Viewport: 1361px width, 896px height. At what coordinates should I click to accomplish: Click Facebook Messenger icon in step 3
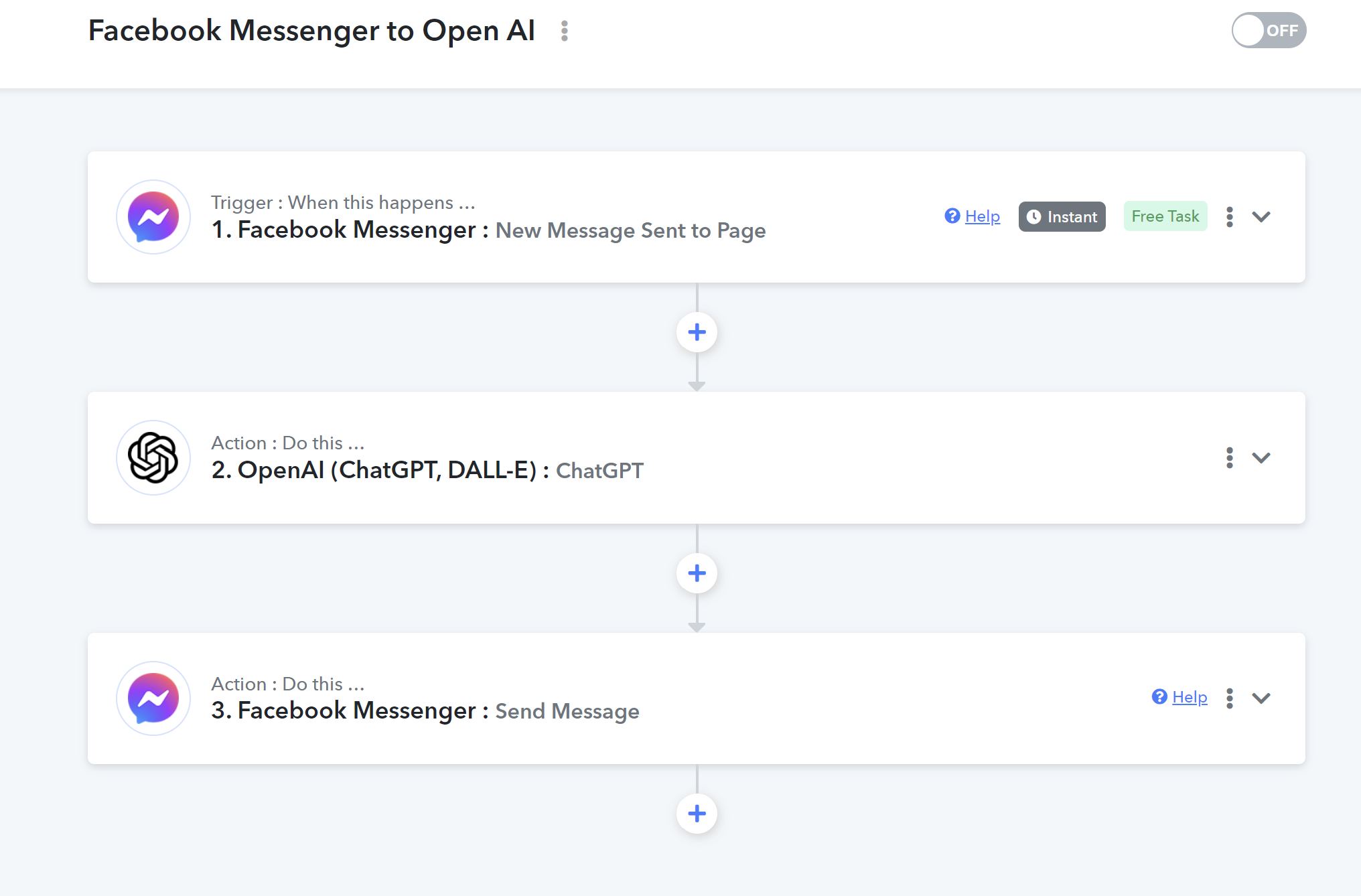pos(153,698)
